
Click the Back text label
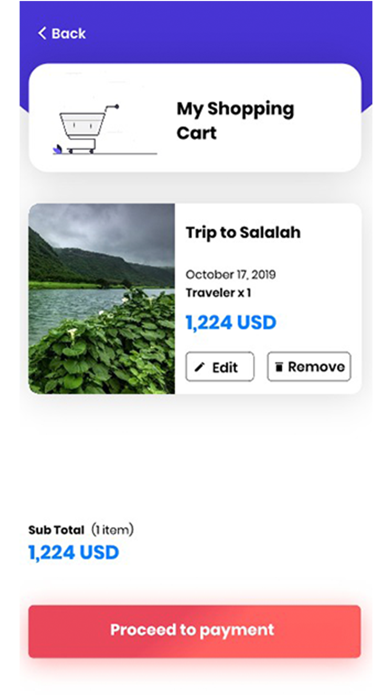[x=69, y=34]
